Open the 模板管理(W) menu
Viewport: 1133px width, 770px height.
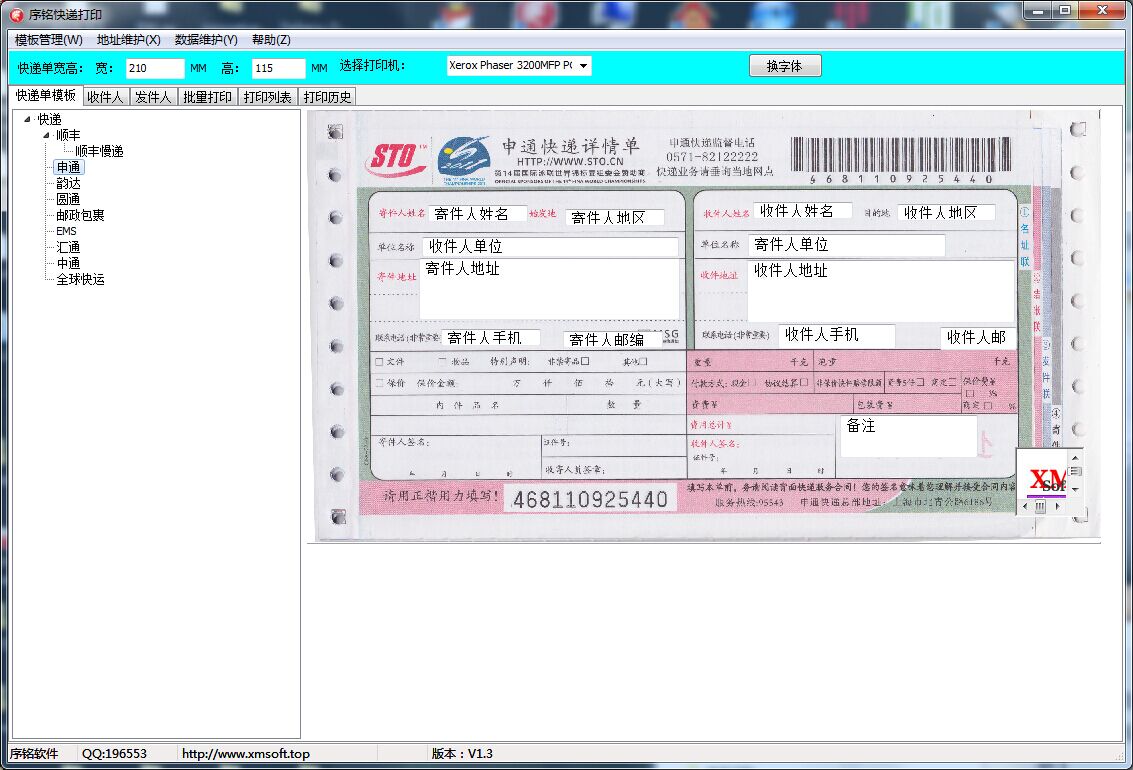click(x=48, y=40)
